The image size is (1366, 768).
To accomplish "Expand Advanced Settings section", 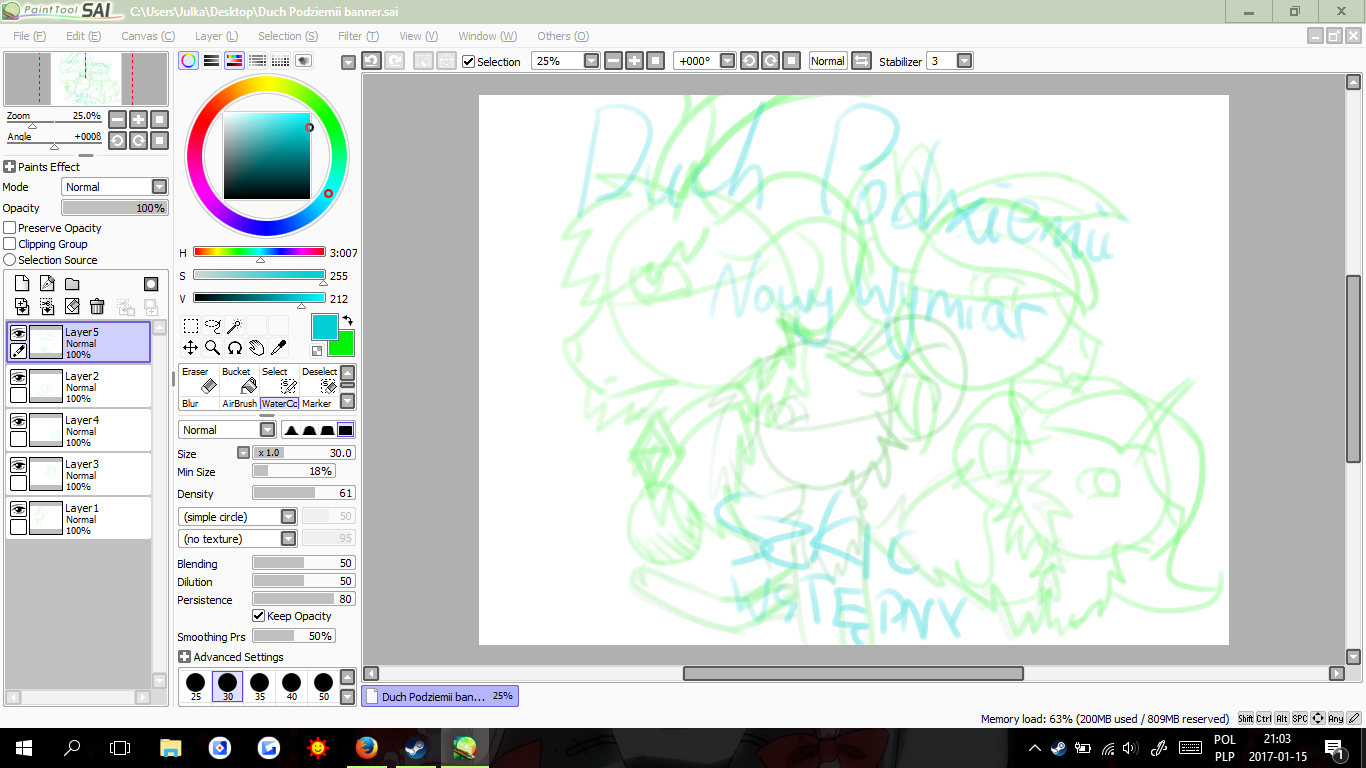I will [184, 657].
